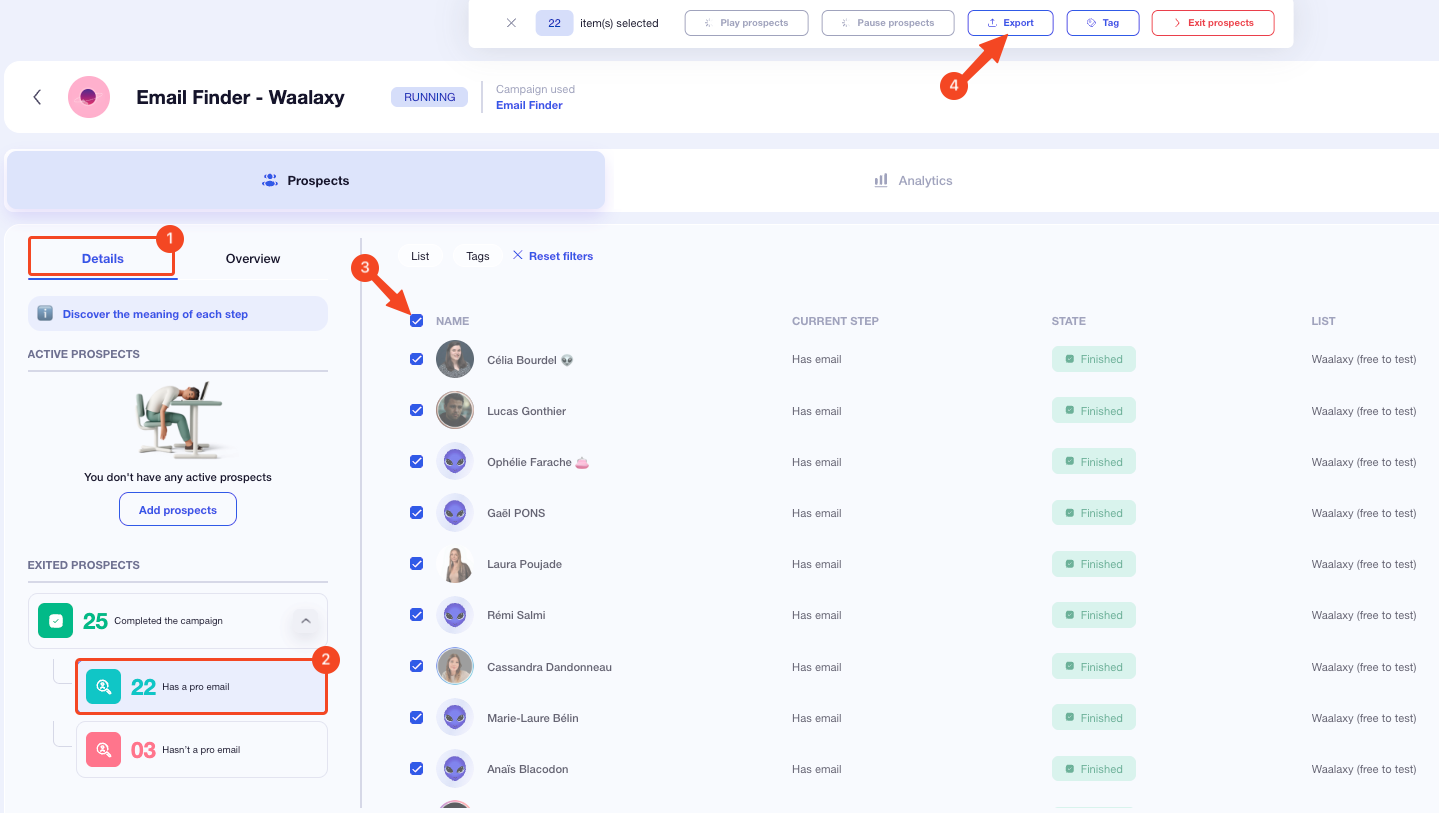Dismiss the selection bar with X icon
This screenshot has height=813, width=1439.
[x=511, y=23]
